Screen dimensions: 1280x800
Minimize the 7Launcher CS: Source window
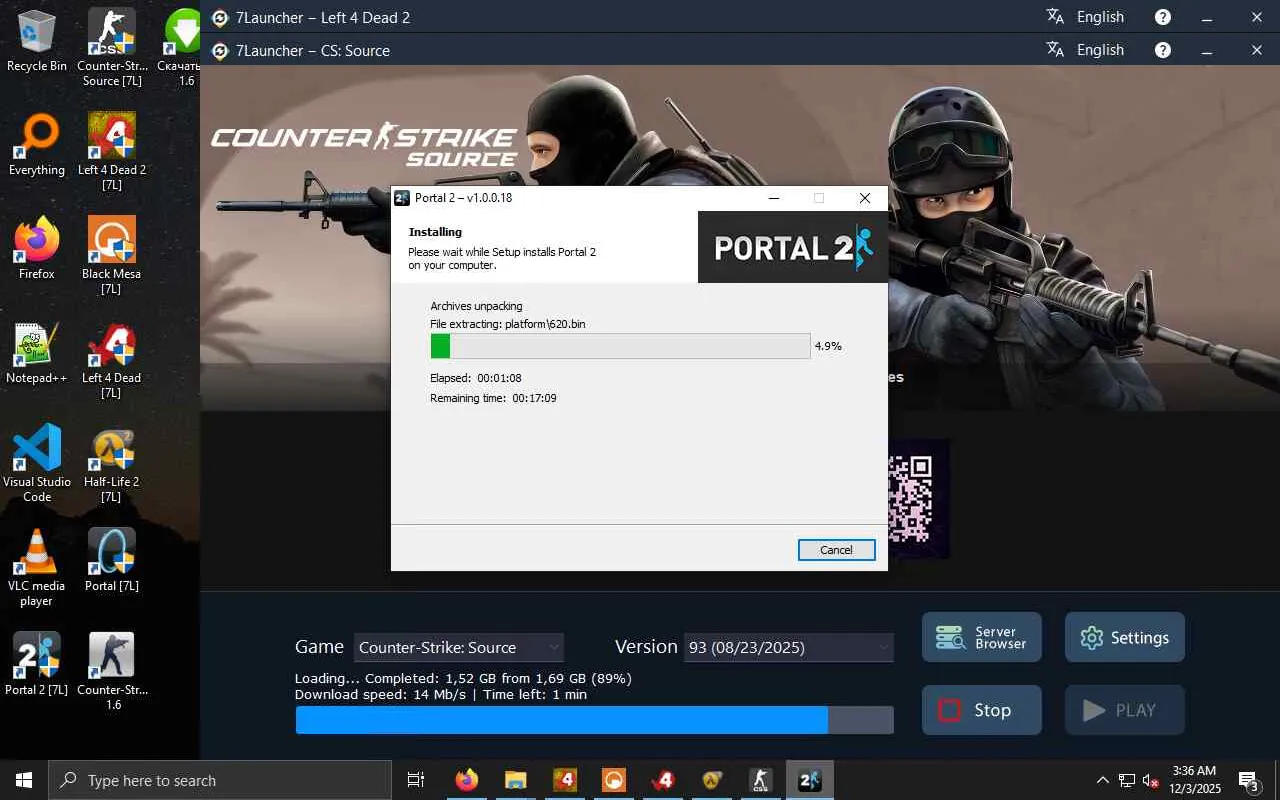click(x=1207, y=50)
